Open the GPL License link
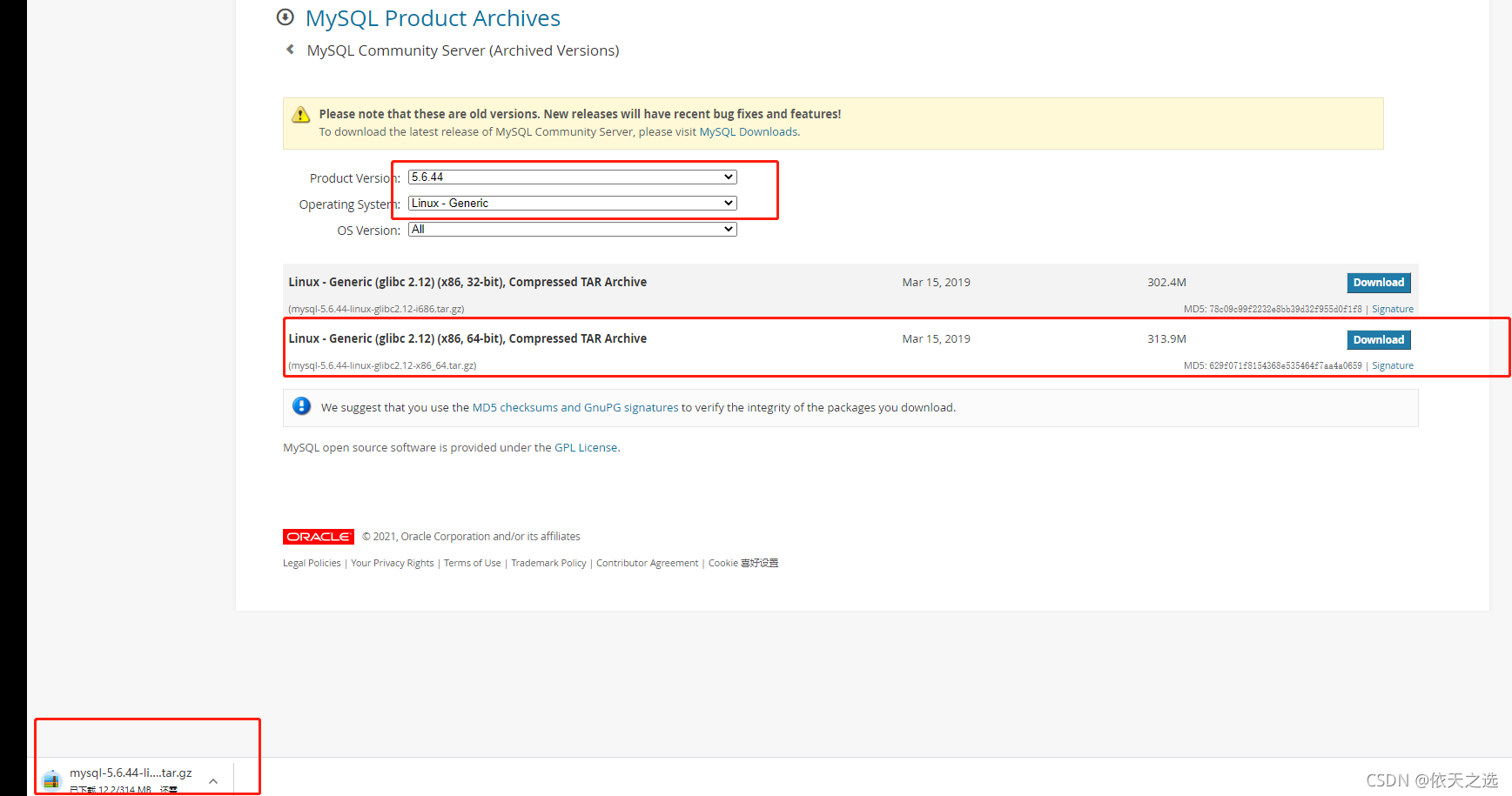The width and height of the screenshot is (1512, 796). (x=586, y=447)
